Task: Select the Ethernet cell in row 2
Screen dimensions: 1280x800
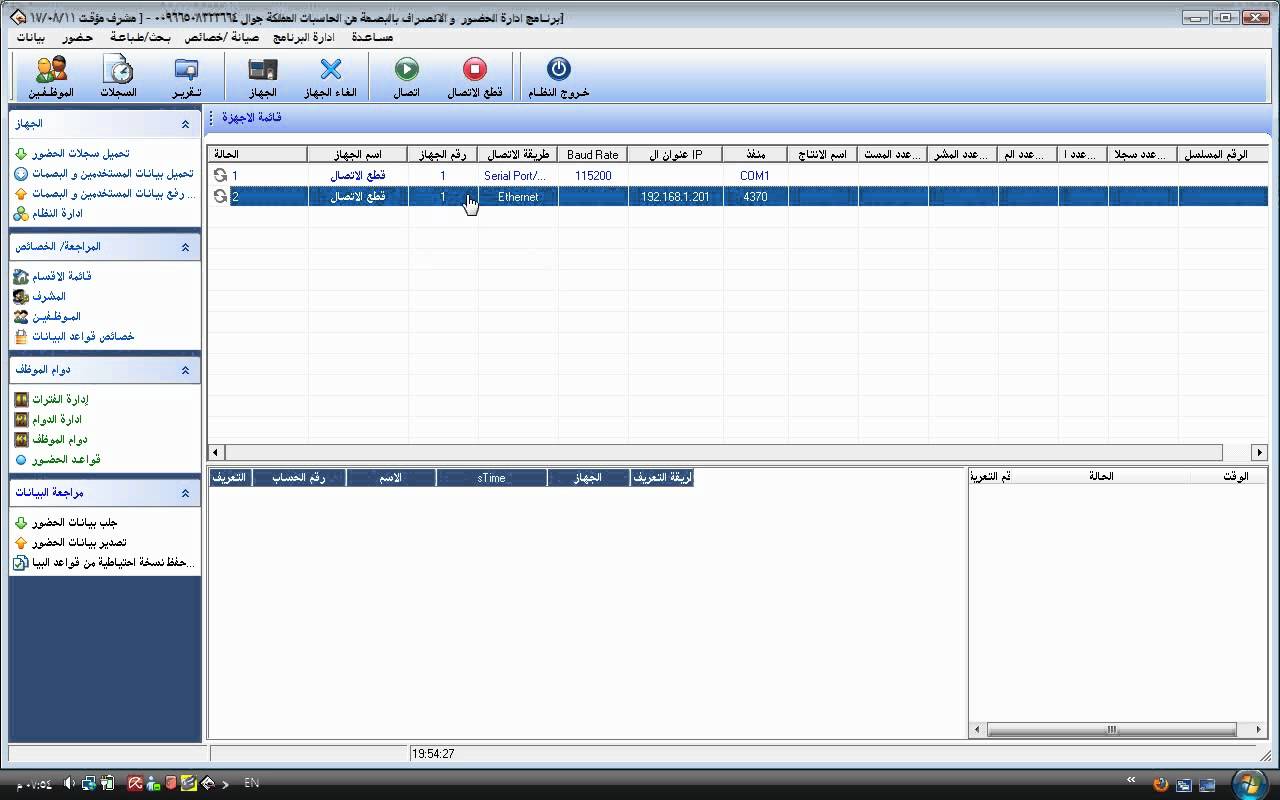Action: click(x=518, y=197)
